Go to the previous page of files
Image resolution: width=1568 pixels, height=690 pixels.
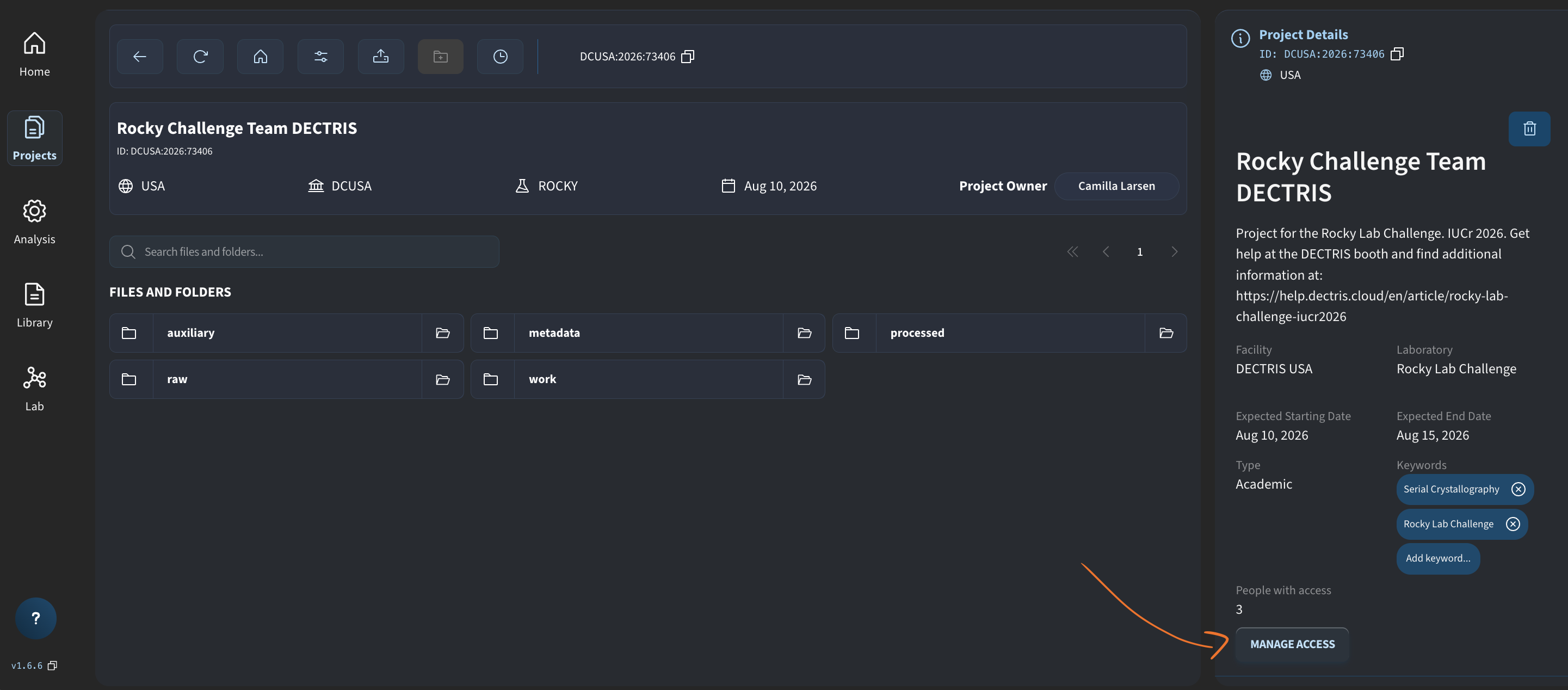1106,251
